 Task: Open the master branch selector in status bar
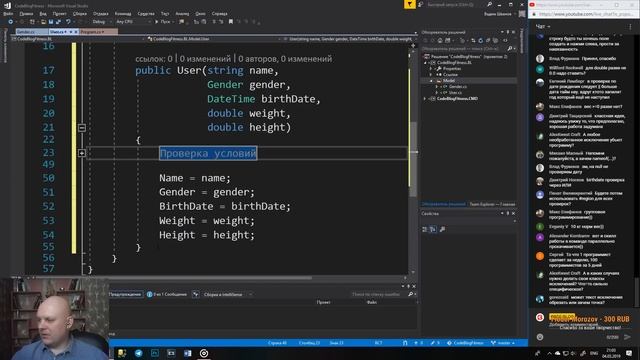[x=503, y=343]
